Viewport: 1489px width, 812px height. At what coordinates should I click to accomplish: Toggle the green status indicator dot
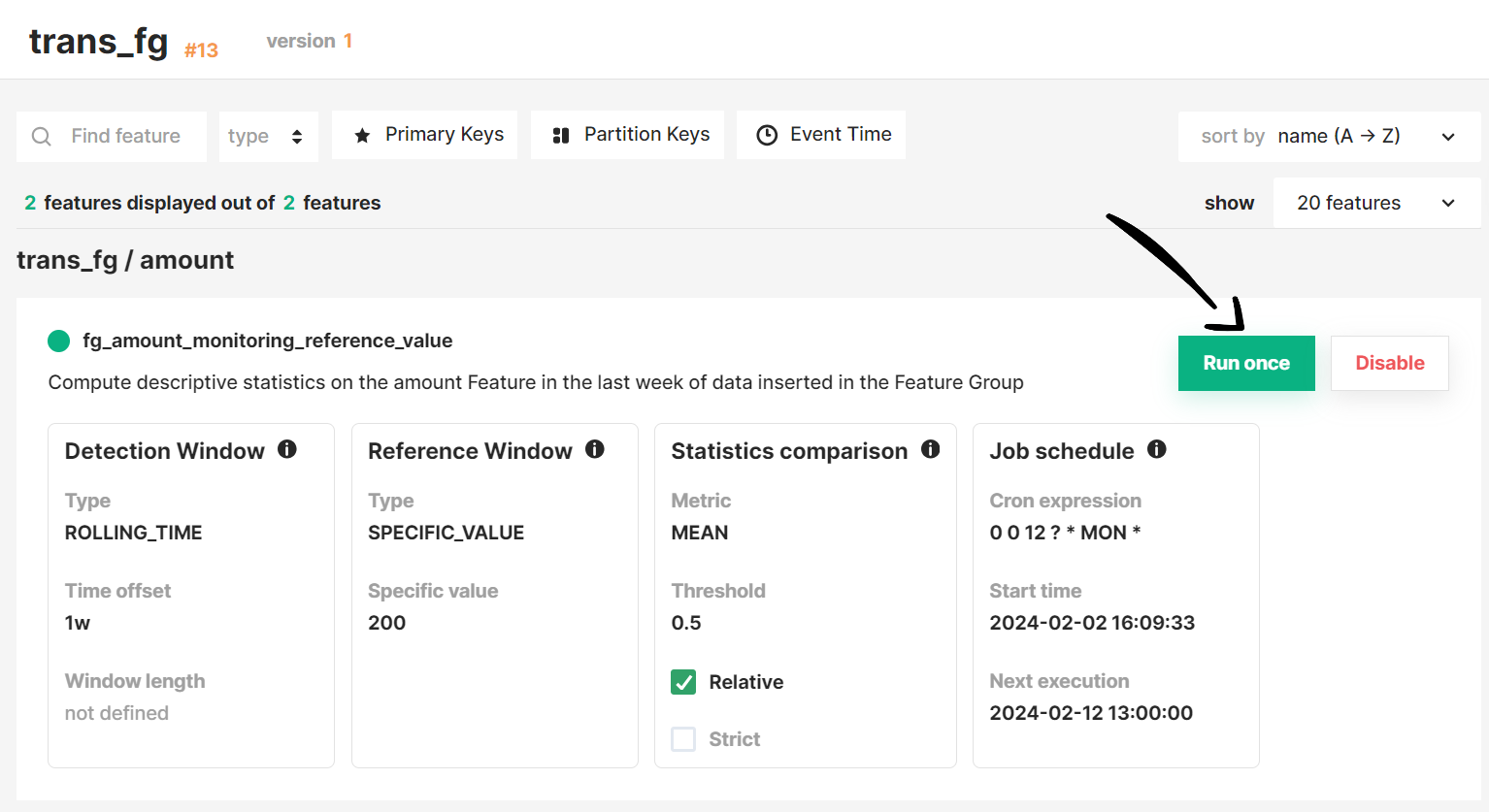point(58,341)
